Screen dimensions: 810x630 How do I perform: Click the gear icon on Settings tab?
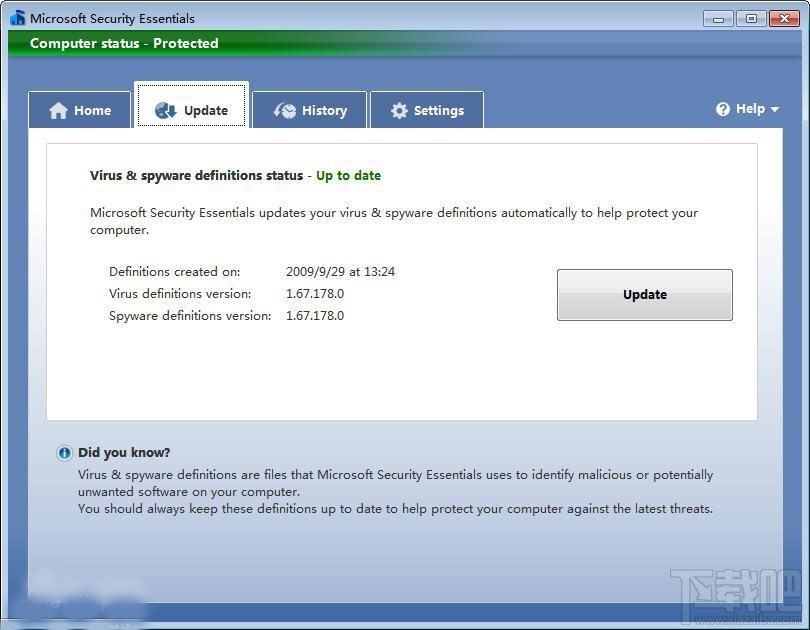click(399, 111)
